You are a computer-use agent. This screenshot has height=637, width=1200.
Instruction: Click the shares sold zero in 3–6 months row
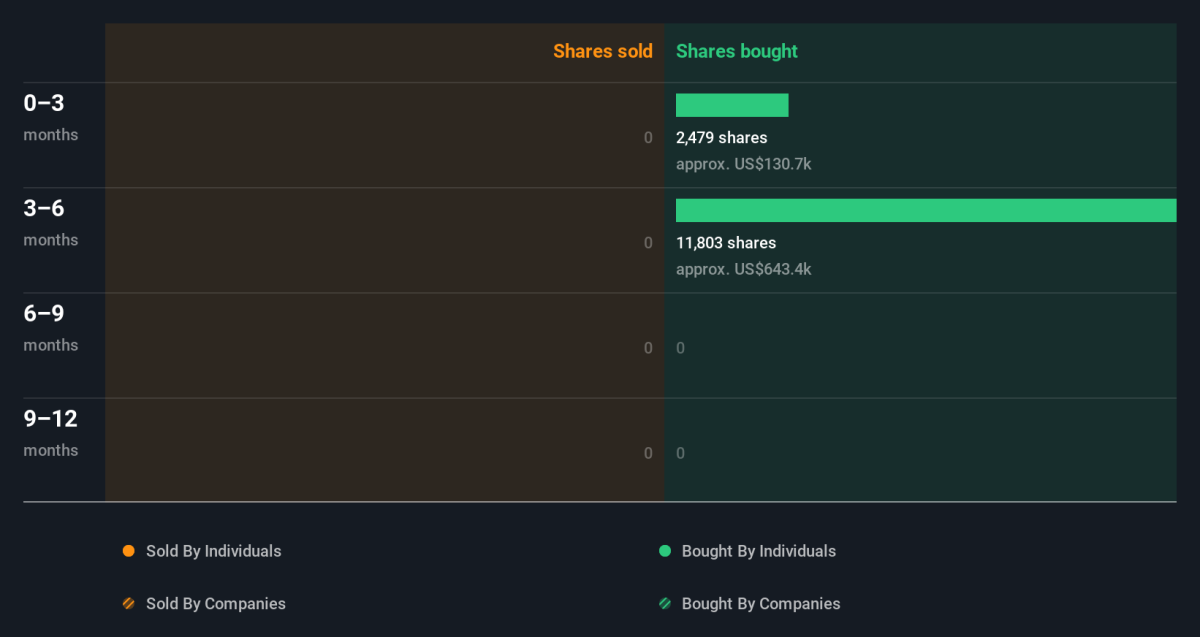(648, 243)
